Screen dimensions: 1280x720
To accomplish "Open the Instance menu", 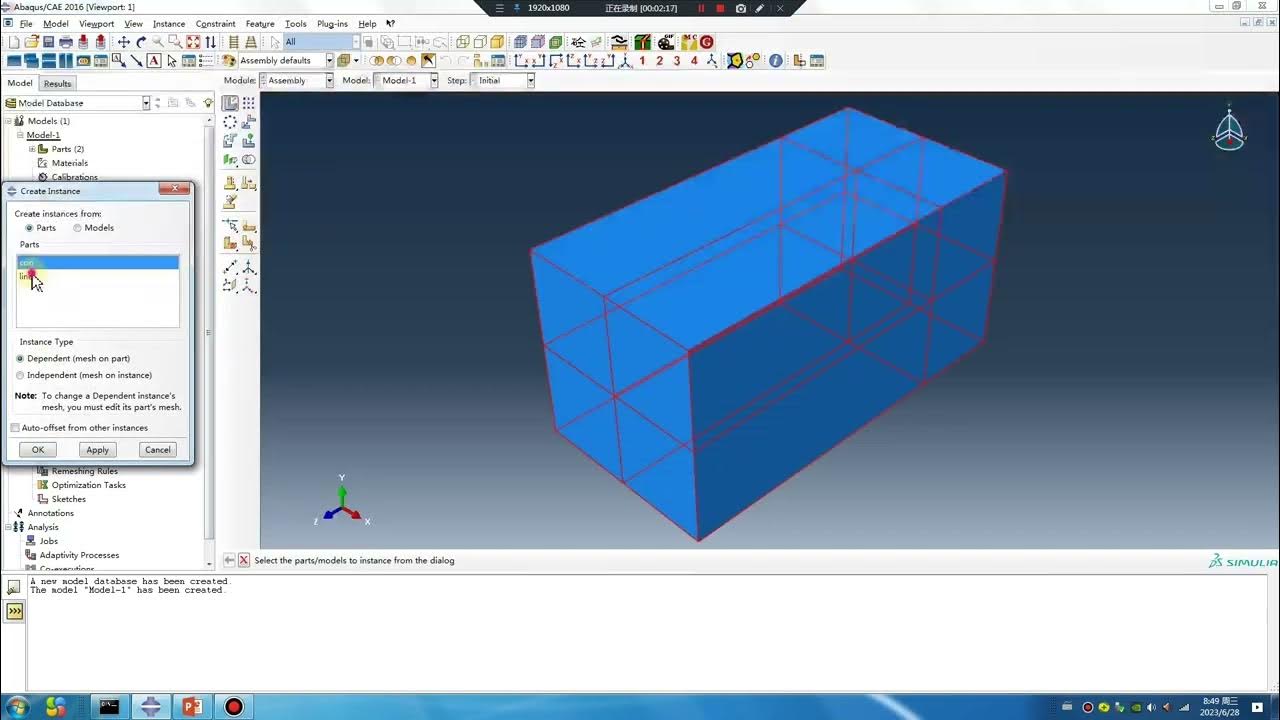I will [169, 23].
